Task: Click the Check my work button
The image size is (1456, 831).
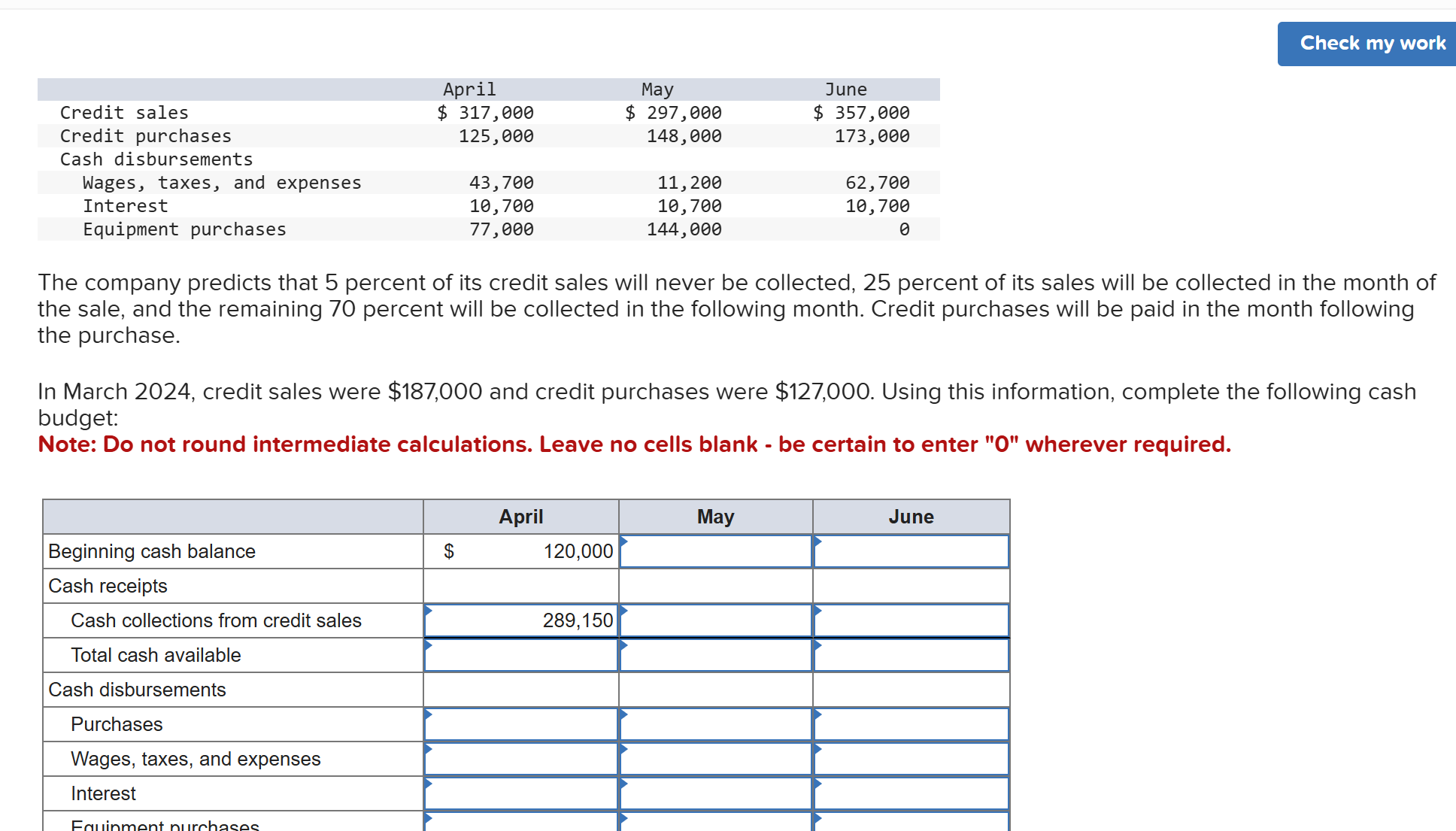Action: click(x=1372, y=44)
